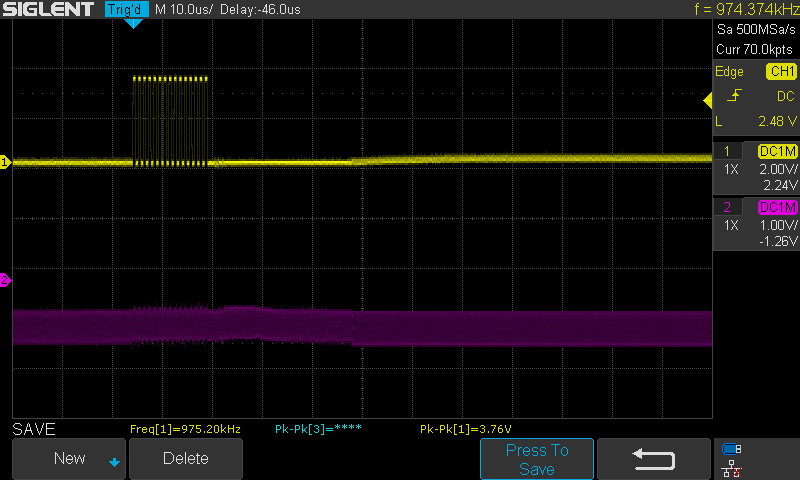Click the Pk-Pk[3]=**** measurement

tap(318, 429)
